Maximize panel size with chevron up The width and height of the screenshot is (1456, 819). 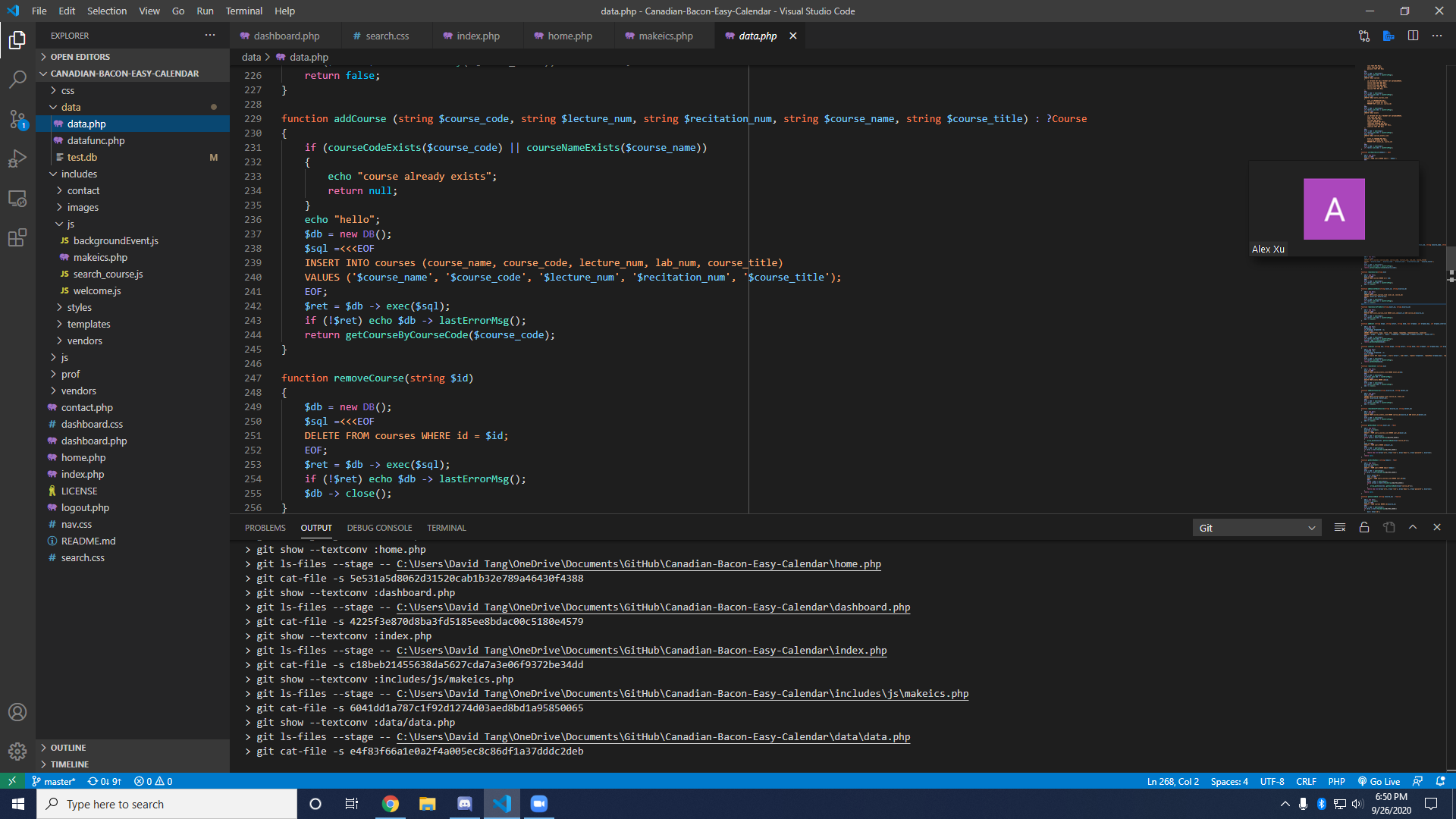tap(1413, 528)
